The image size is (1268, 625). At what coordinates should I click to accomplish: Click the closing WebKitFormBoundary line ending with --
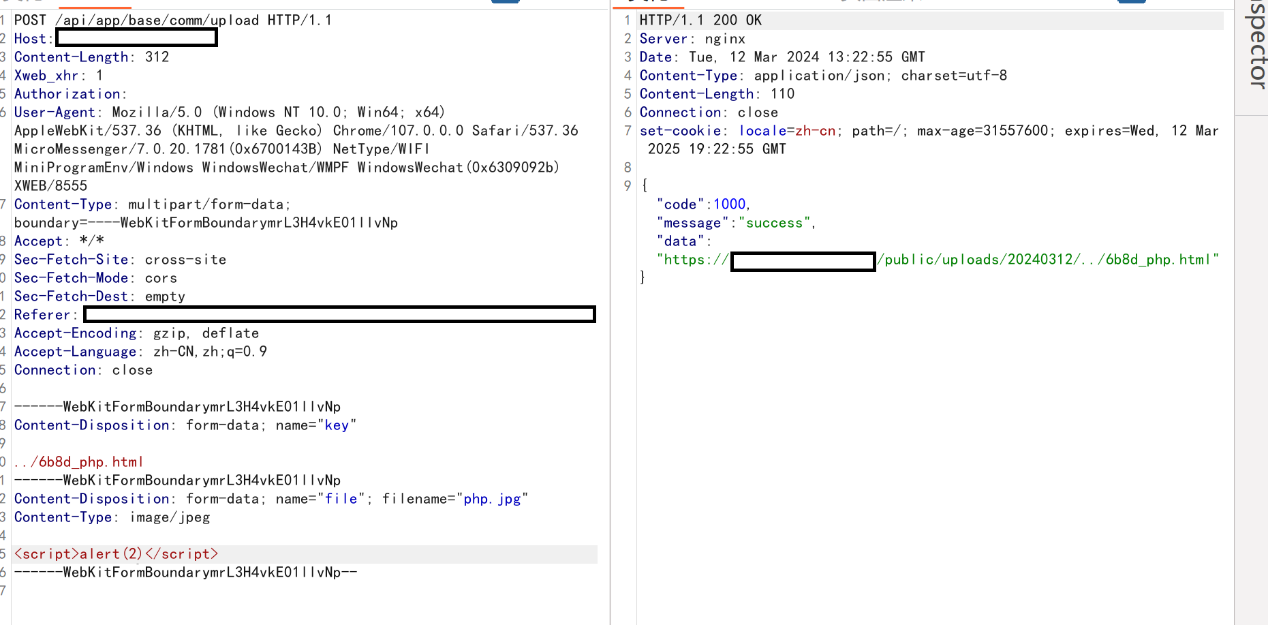point(186,572)
